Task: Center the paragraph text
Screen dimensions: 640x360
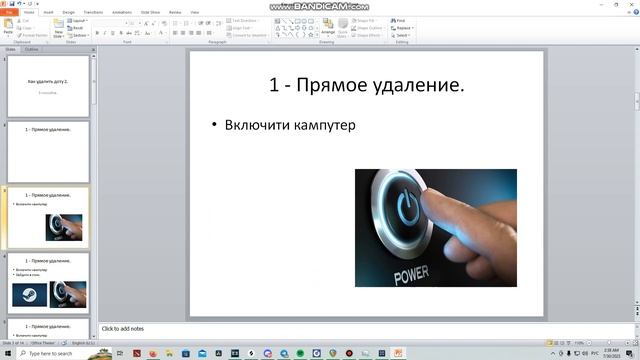Action: [x=183, y=33]
